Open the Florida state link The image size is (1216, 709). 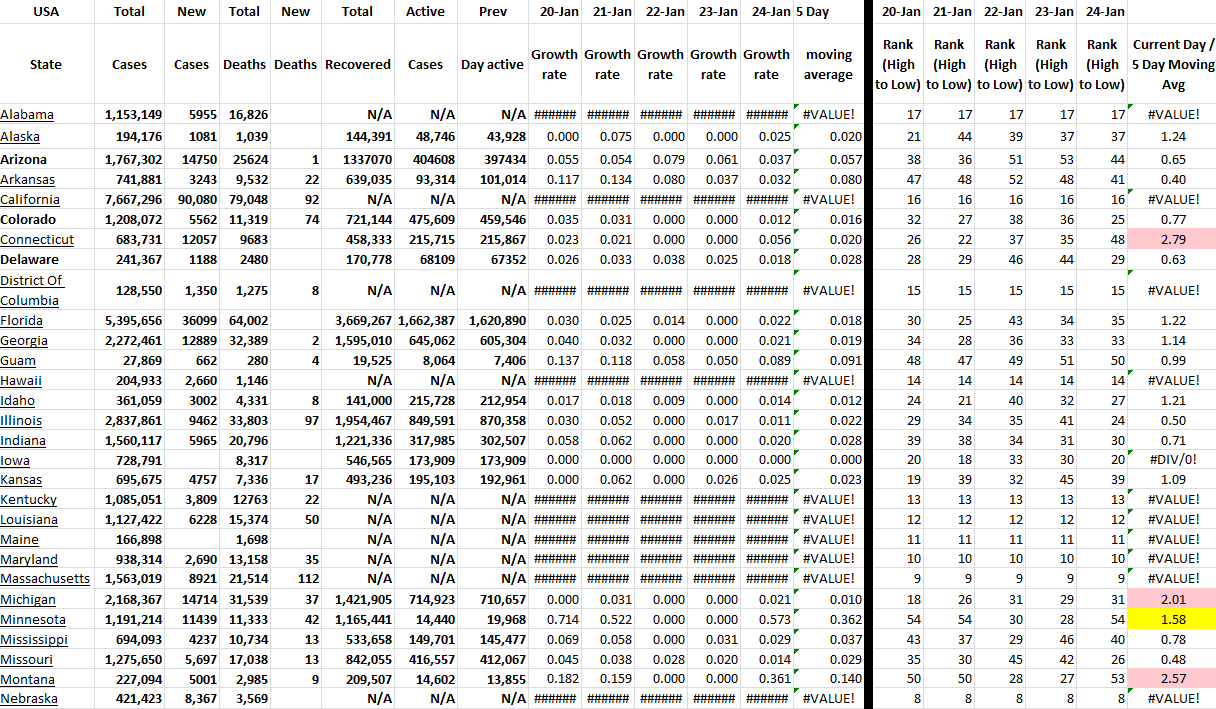[22, 321]
